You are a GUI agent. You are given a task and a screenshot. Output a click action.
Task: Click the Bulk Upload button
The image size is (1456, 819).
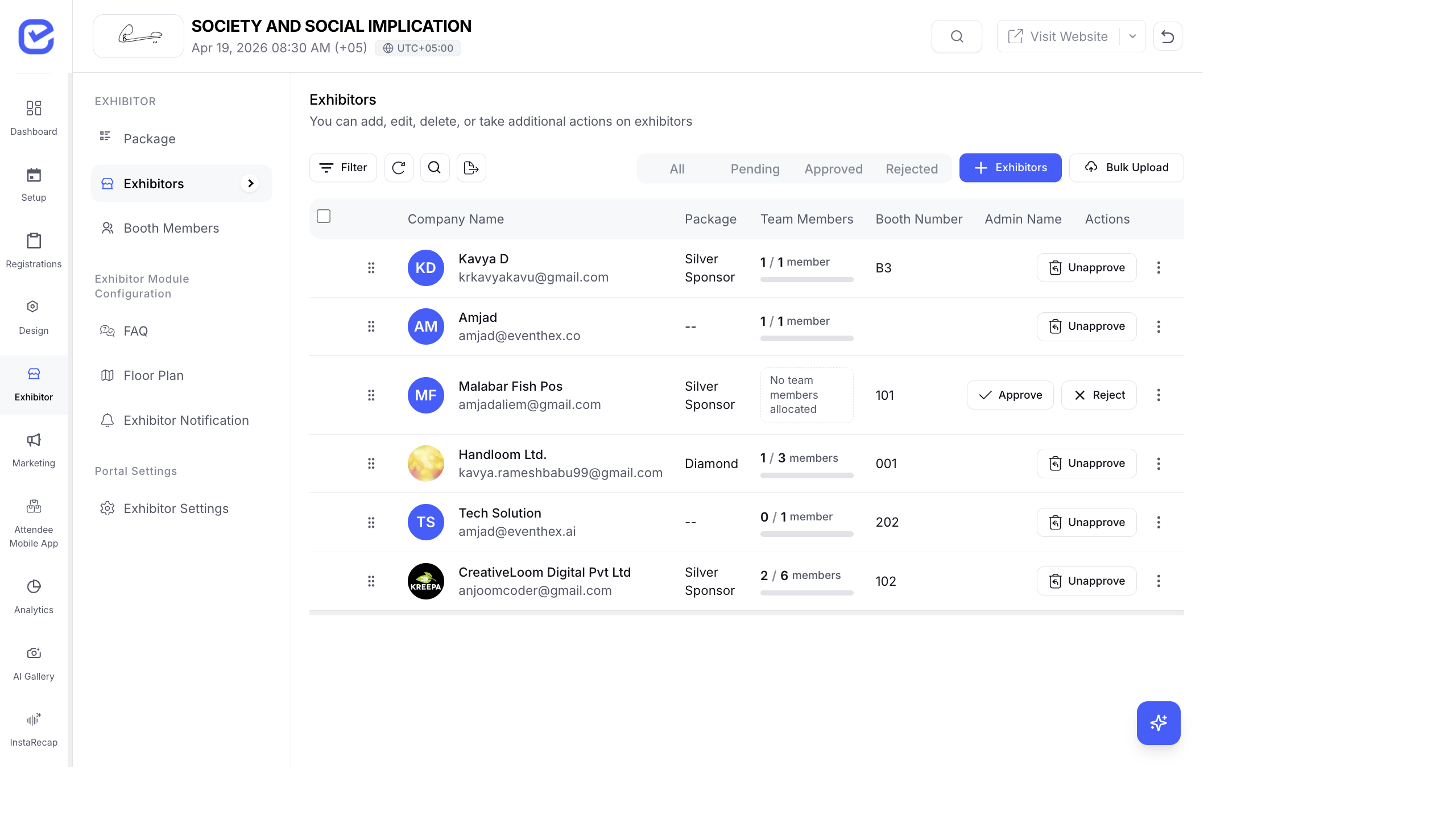(1126, 168)
